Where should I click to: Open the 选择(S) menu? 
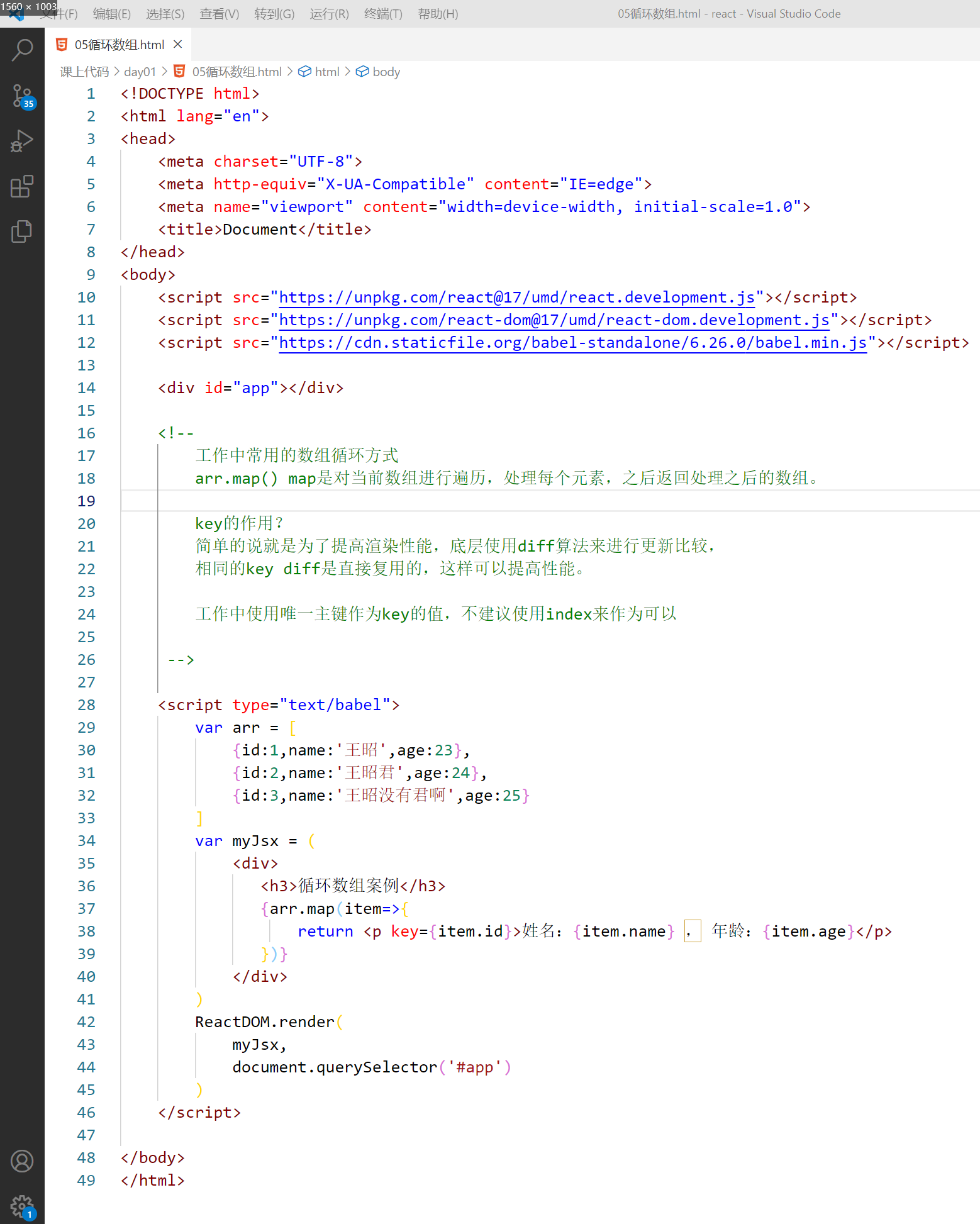pyautogui.click(x=165, y=14)
